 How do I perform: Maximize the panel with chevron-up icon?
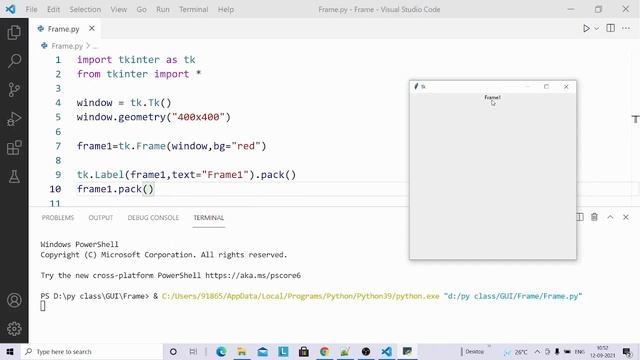610,217
